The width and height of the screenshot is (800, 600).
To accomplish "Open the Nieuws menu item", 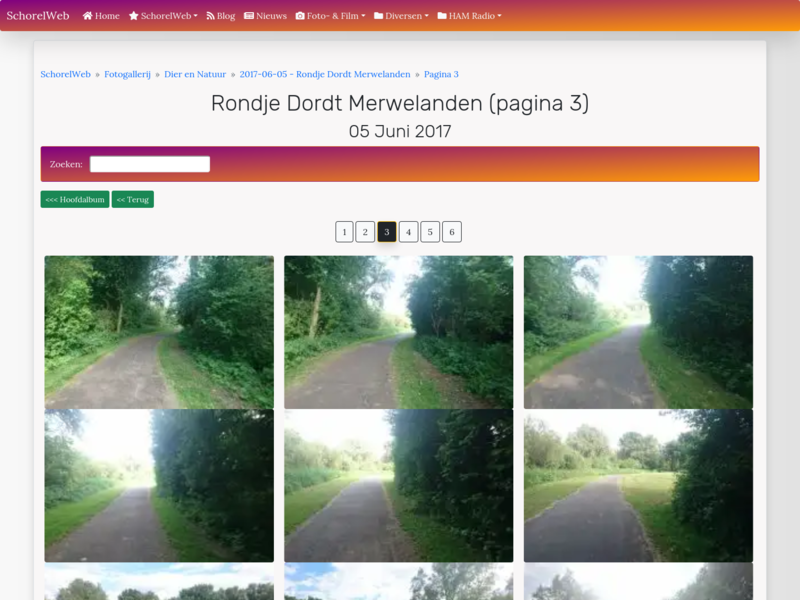I will (x=265, y=16).
